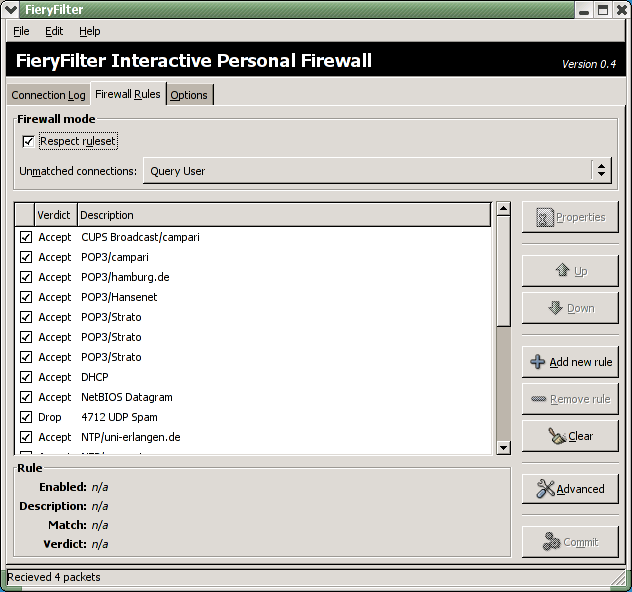Select the POP3/Hansenet rule row

tap(253, 297)
